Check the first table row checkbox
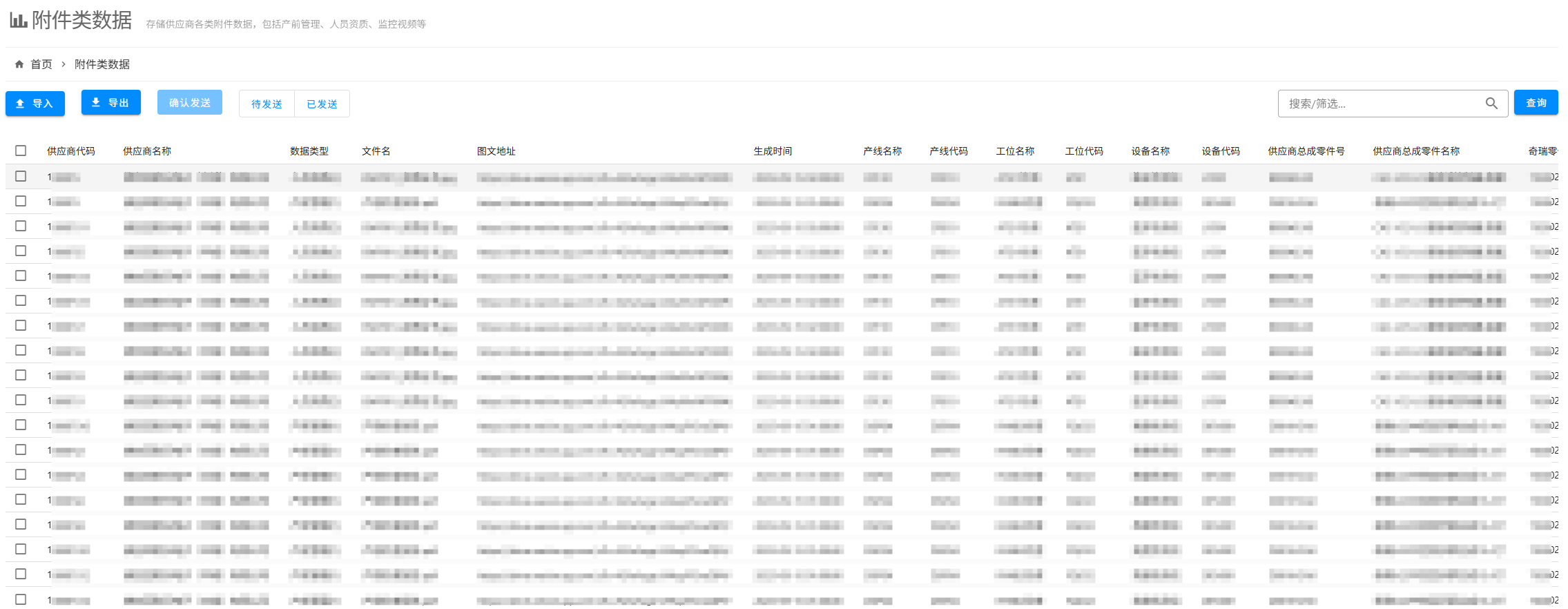The image size is (1568, 609). click(21, 177)
